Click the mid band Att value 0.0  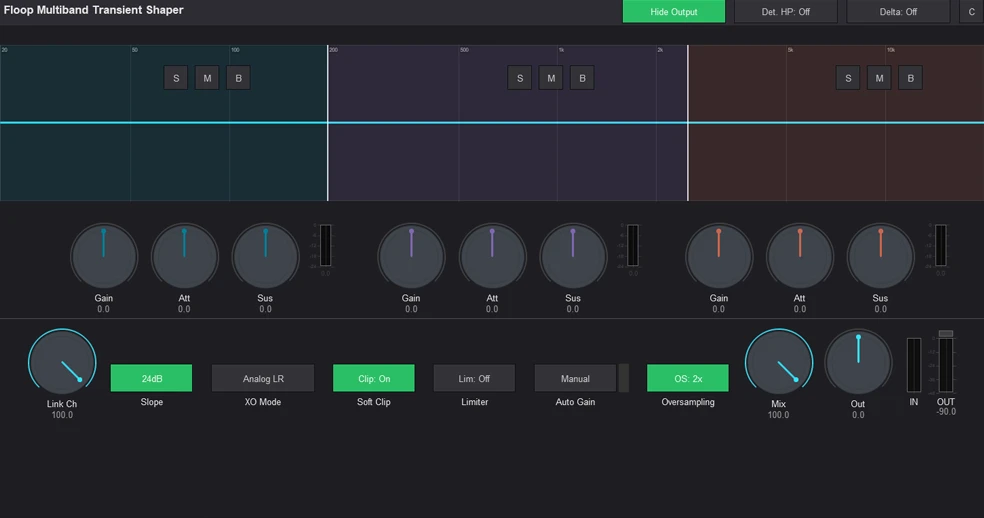point(492,309)
